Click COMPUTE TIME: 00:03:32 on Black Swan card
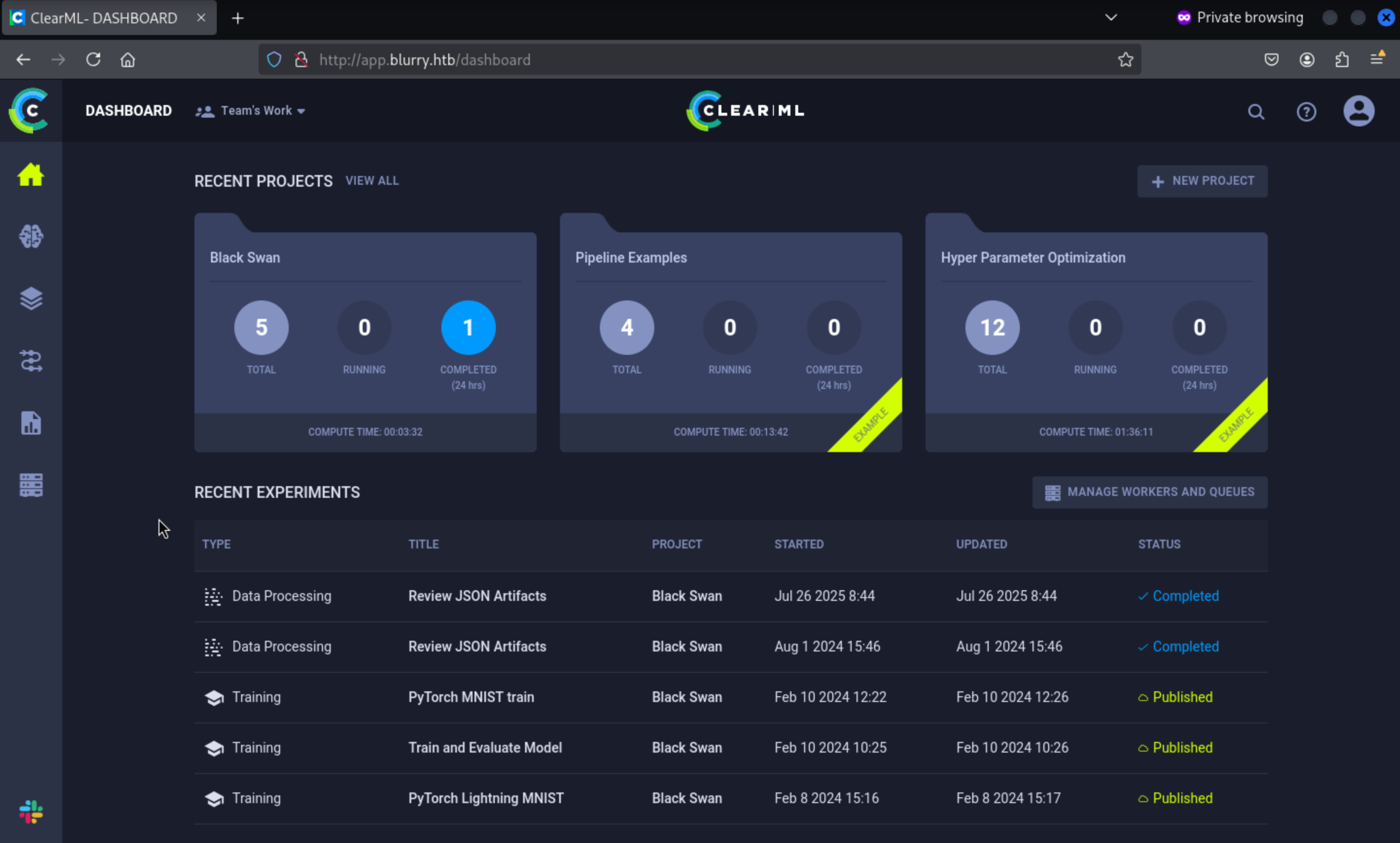Image resolution: width=1400 pixels, height=843 pixels. pyautogui.click(x=365, y=432)
